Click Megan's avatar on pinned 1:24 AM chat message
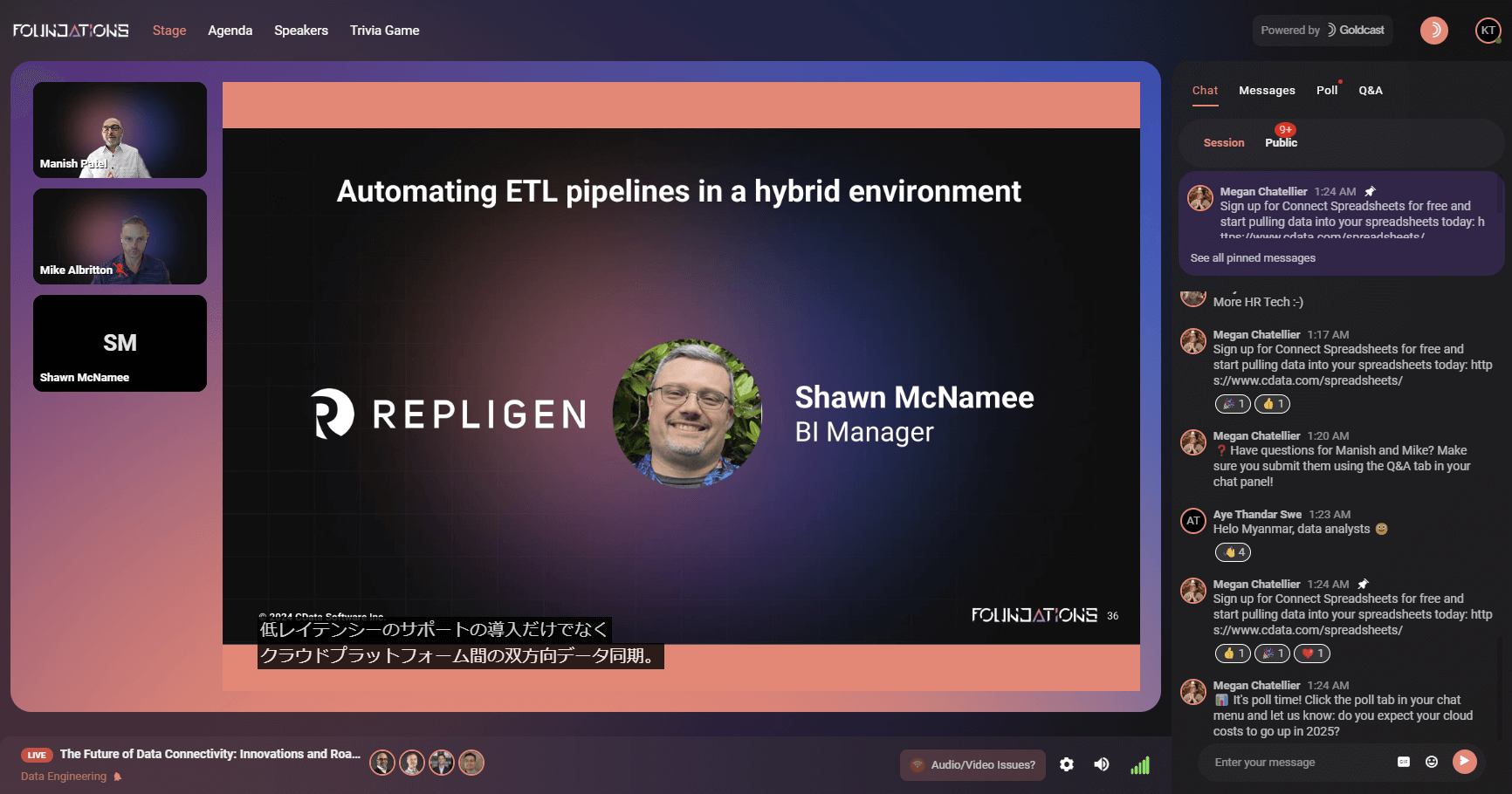 coord(1193,591)
